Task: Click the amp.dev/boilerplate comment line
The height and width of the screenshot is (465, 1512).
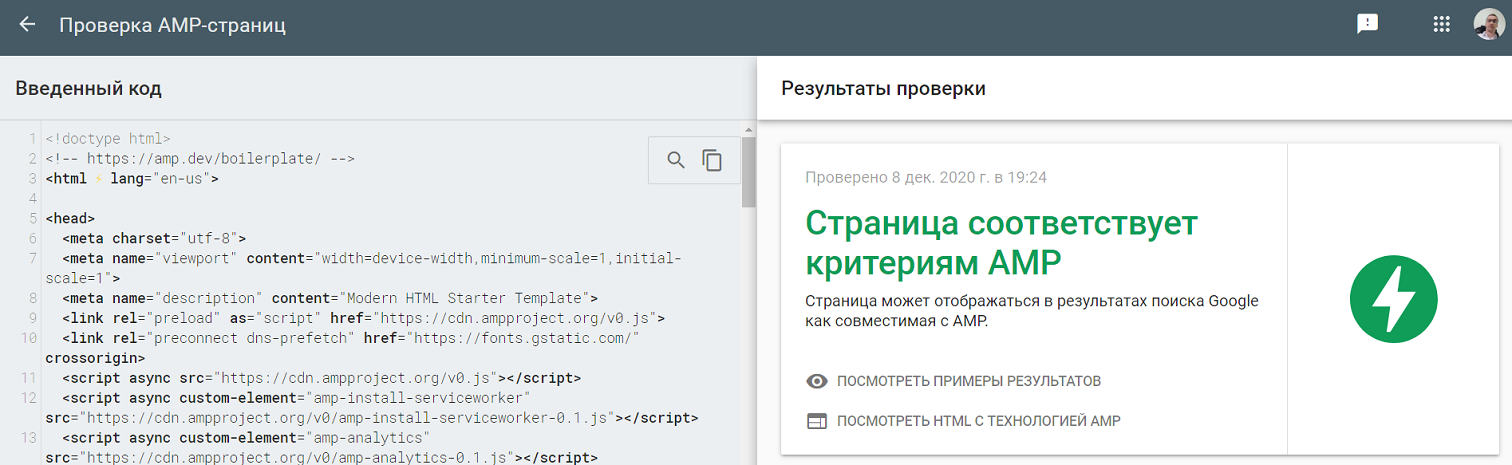Action: (200, 159)
